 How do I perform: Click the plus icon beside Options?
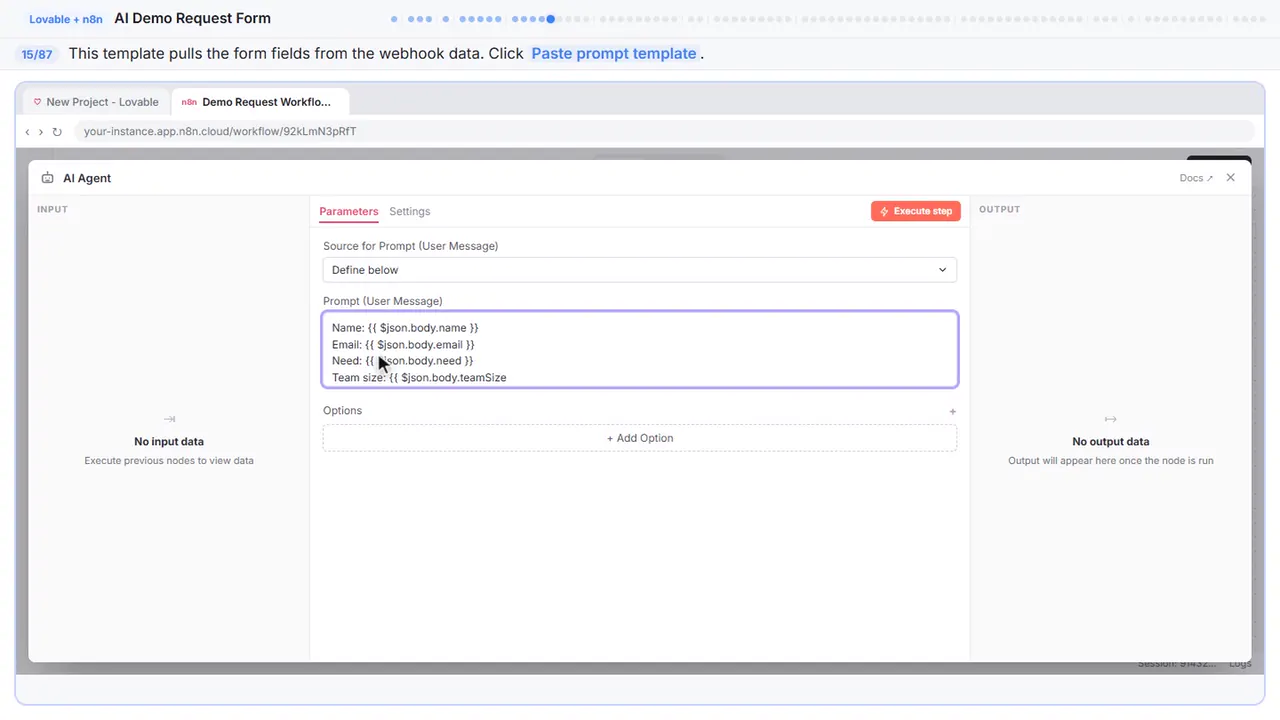click(x=952, y=411)
